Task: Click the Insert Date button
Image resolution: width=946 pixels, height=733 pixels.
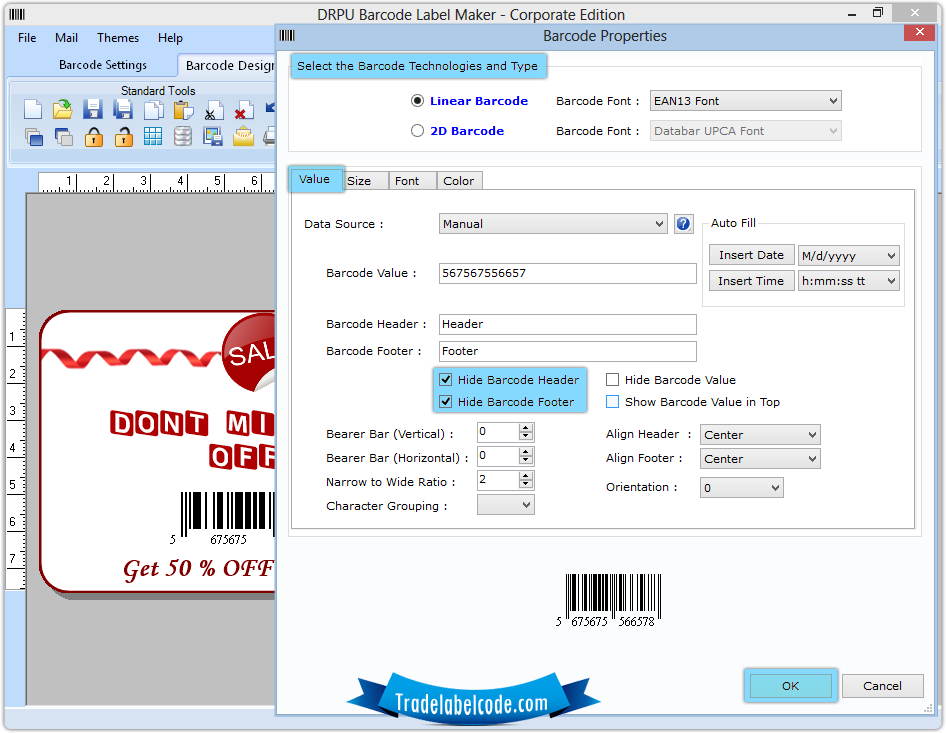Action: pyautogui.click(x=751, y=255)
